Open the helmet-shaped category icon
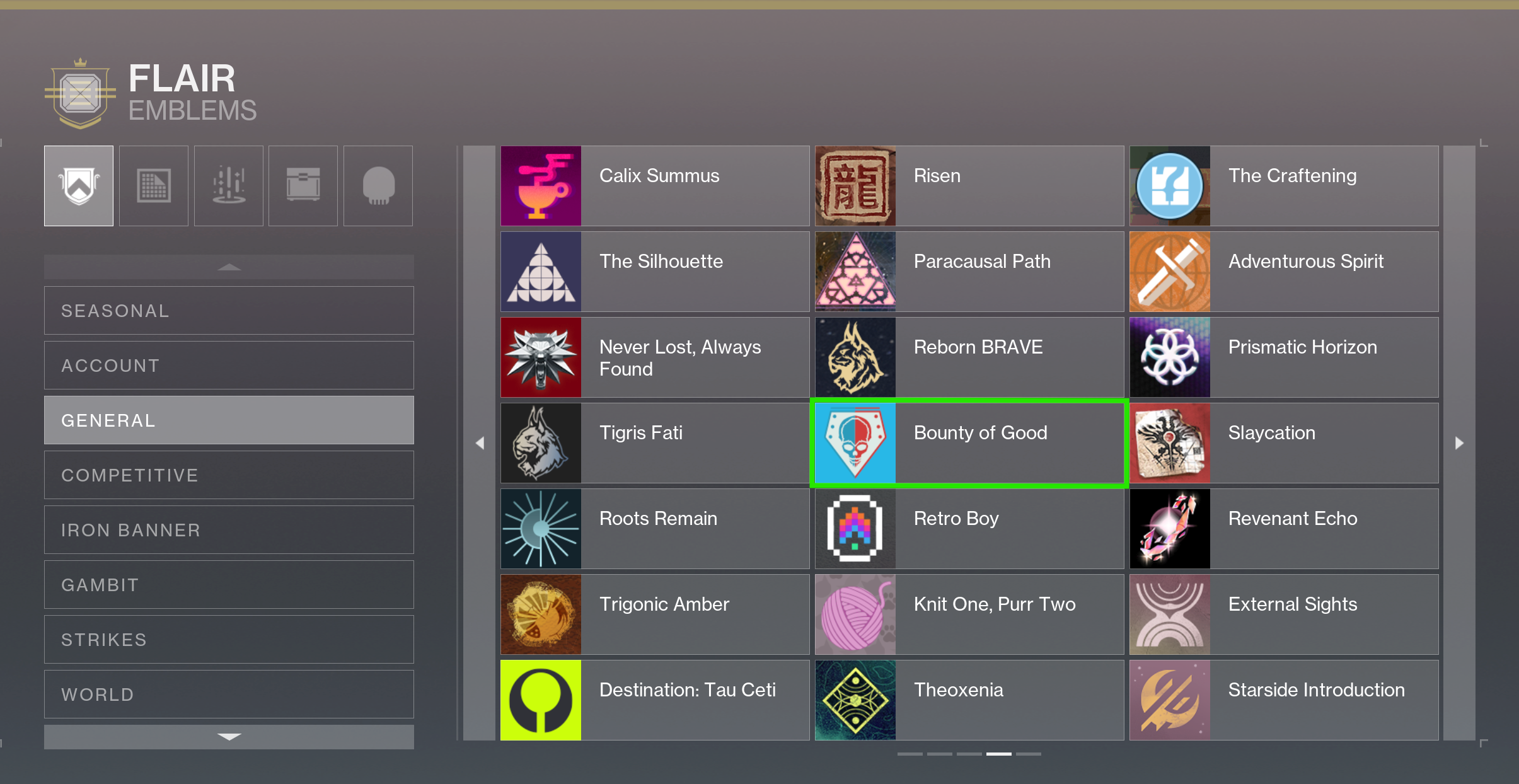The height and width of the screenshot is (784, 1519). click(x=378, y=186)
